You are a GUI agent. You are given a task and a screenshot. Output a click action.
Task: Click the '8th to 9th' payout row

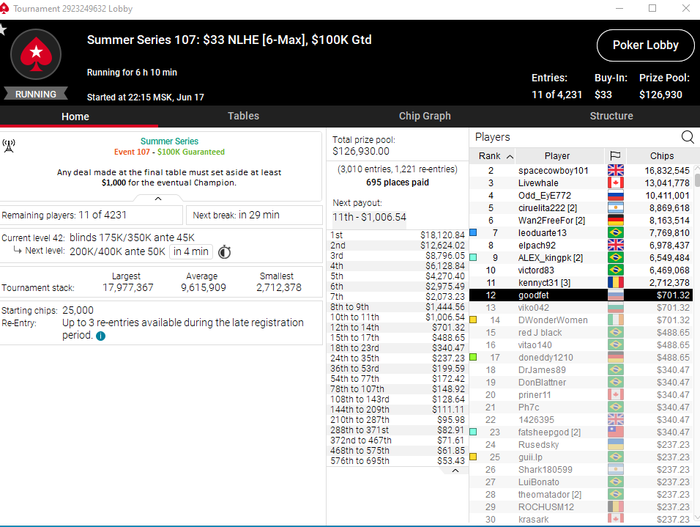pos(397,307)
